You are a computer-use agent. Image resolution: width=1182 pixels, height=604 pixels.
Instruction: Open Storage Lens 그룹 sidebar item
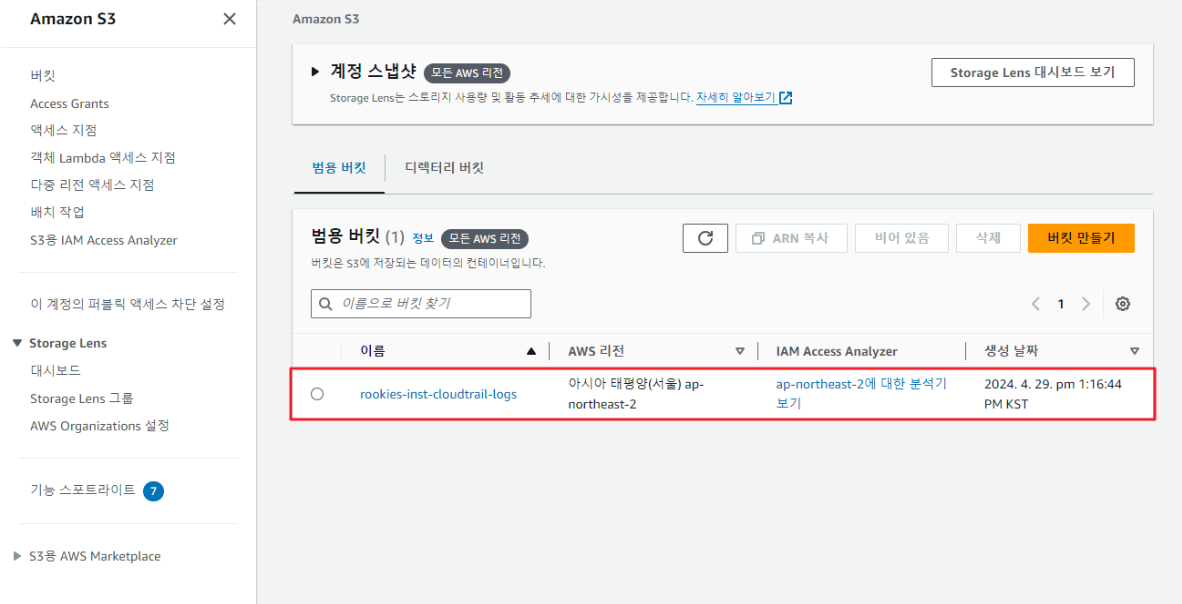[82, 398]
